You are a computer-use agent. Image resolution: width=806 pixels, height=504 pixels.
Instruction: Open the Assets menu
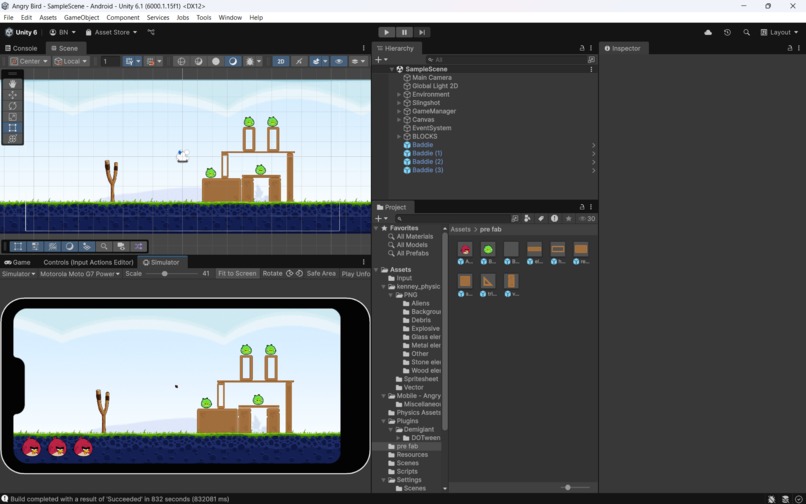tap(48, 17)
